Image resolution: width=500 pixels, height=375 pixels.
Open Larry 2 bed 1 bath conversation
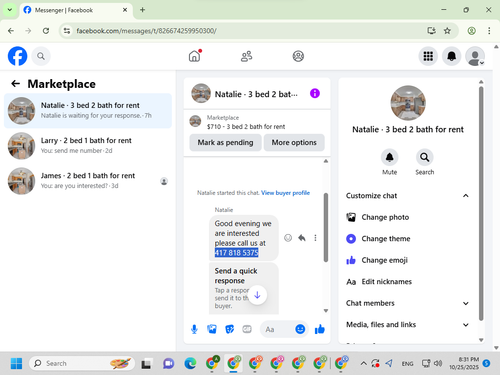pos(88,146)
